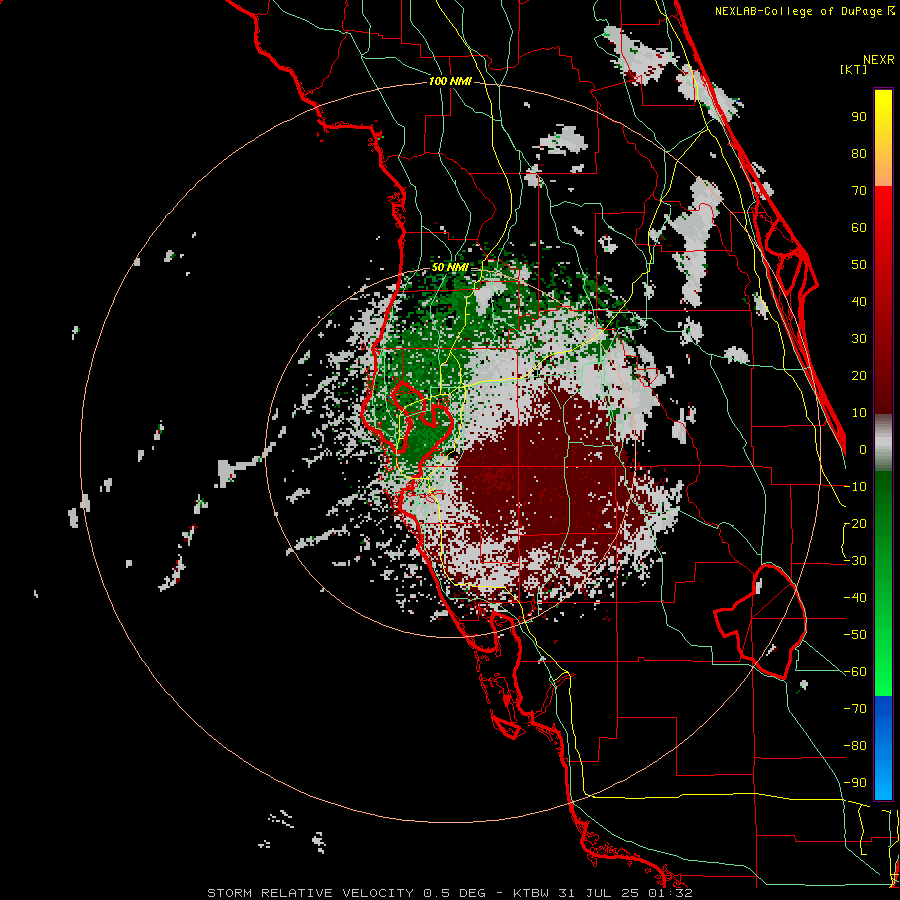Screen dimensions: 900x900
Task: Click the positive 70 scale label
Action: [x=859, y=191]
